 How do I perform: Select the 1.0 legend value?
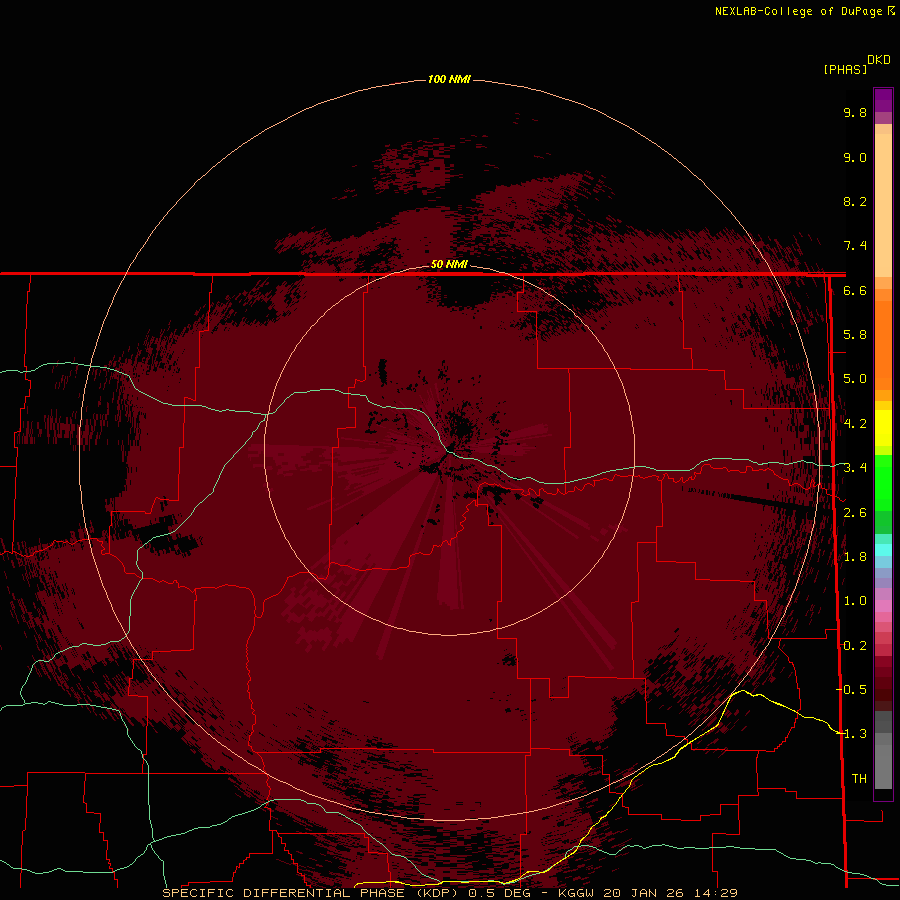[855, 601]
